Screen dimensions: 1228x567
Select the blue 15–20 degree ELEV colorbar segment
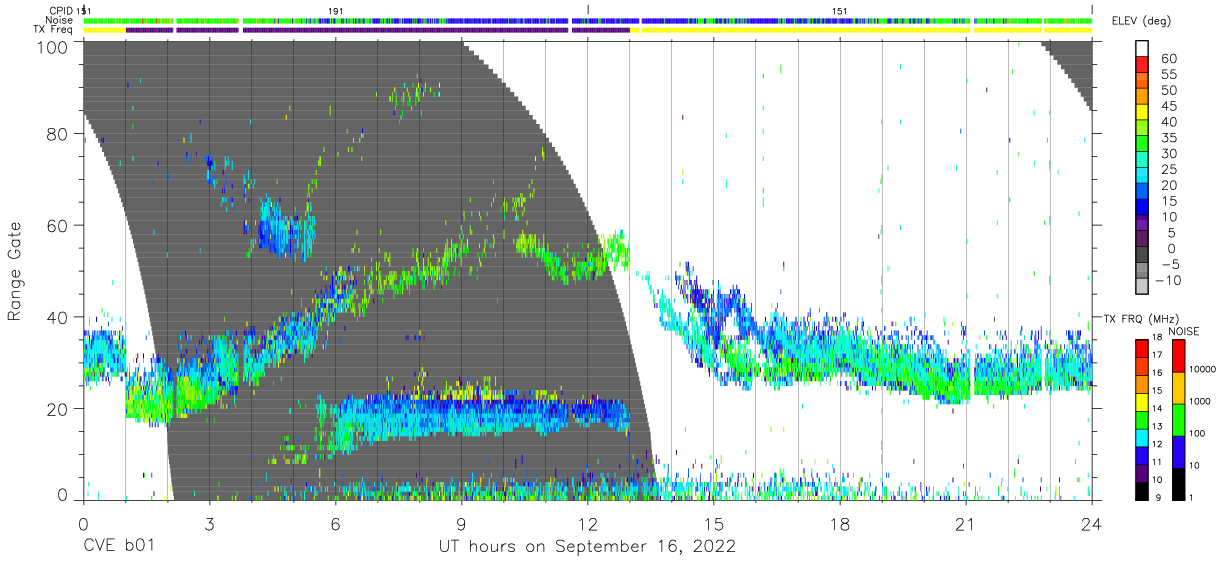click(1142, 192)
